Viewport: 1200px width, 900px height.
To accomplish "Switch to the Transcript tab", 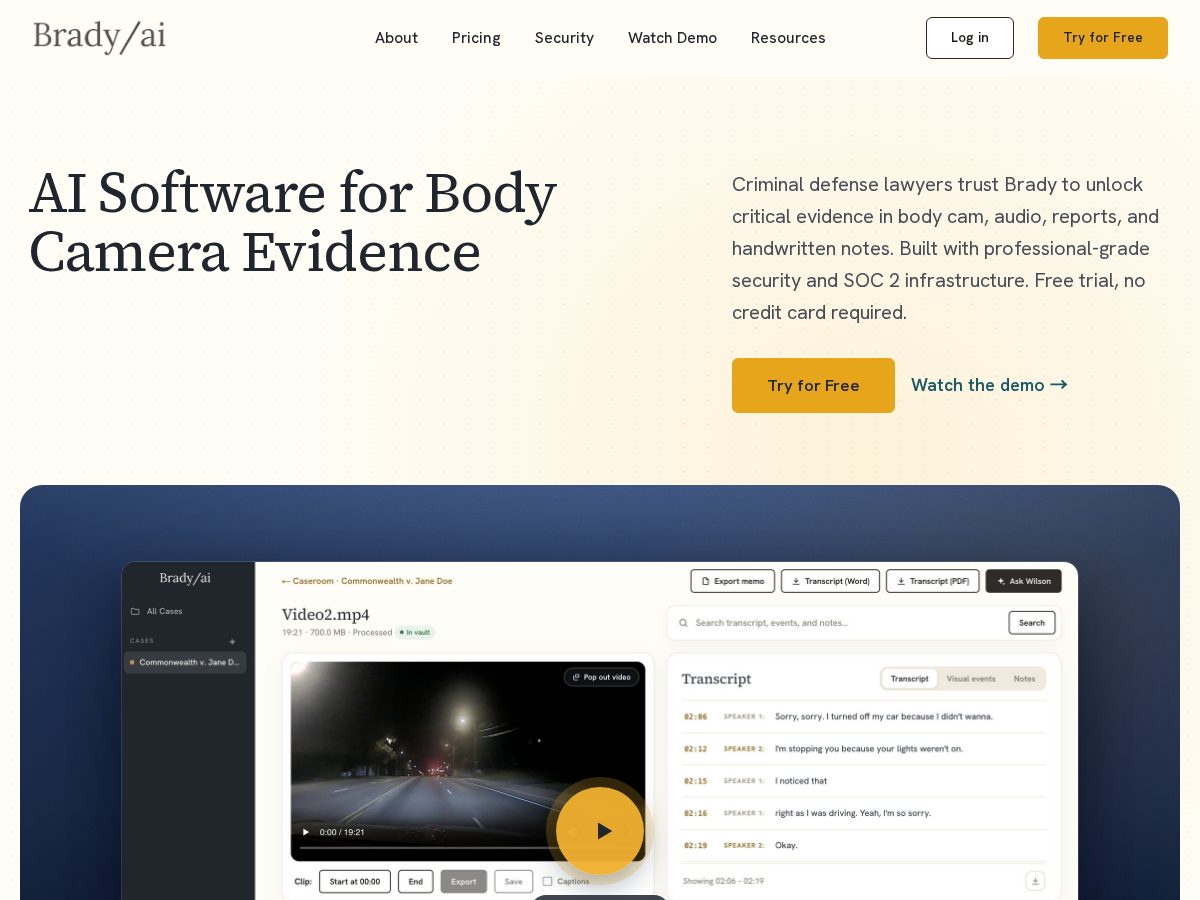I will point(910,679).
